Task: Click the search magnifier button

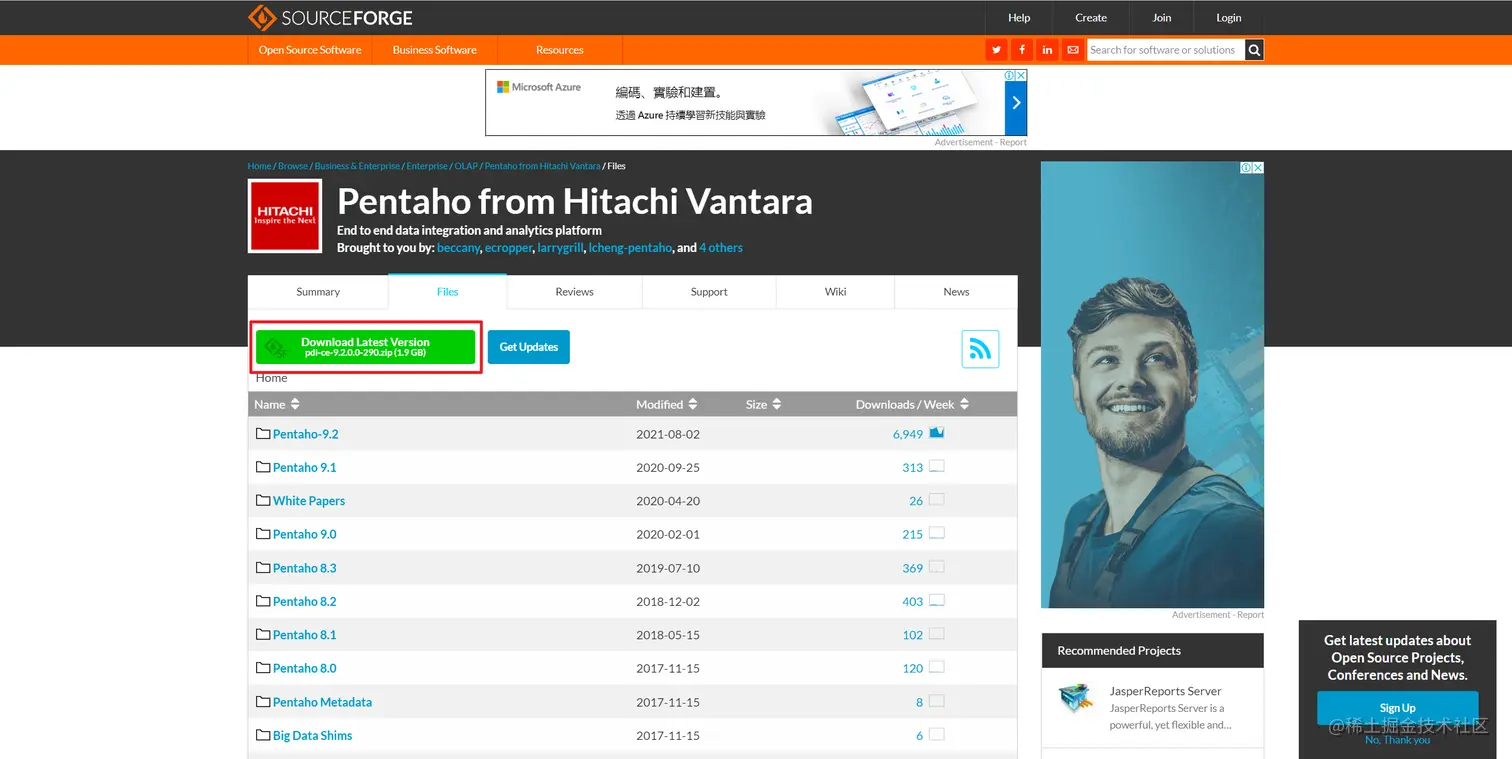Action: (x=1254, y=50)
